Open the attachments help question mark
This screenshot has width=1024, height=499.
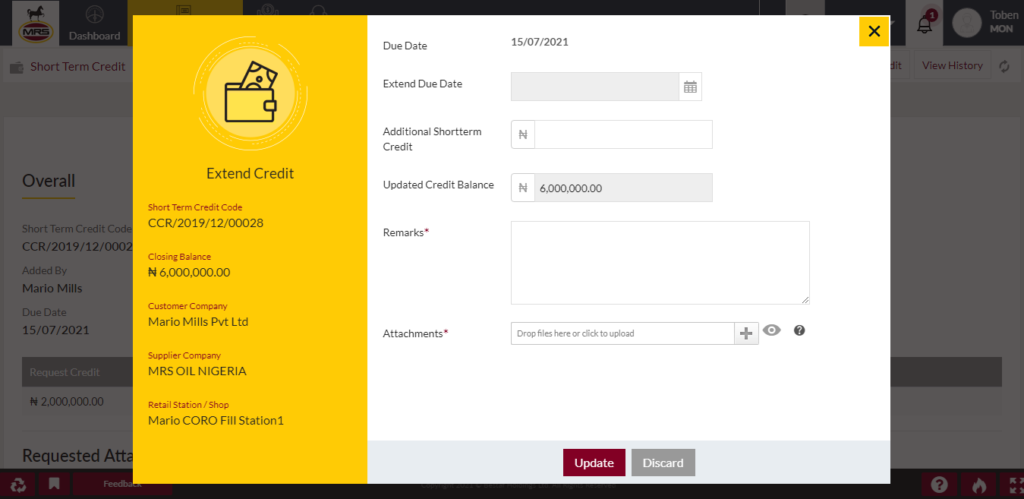[x=799, y=330]
